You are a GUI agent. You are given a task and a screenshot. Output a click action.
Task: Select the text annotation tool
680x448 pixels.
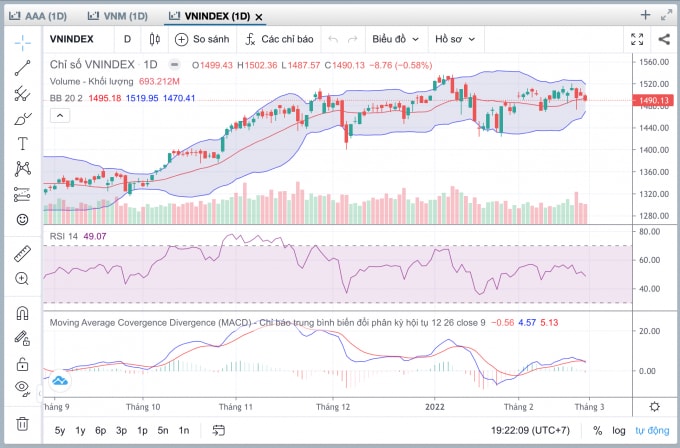coord(23,144)
